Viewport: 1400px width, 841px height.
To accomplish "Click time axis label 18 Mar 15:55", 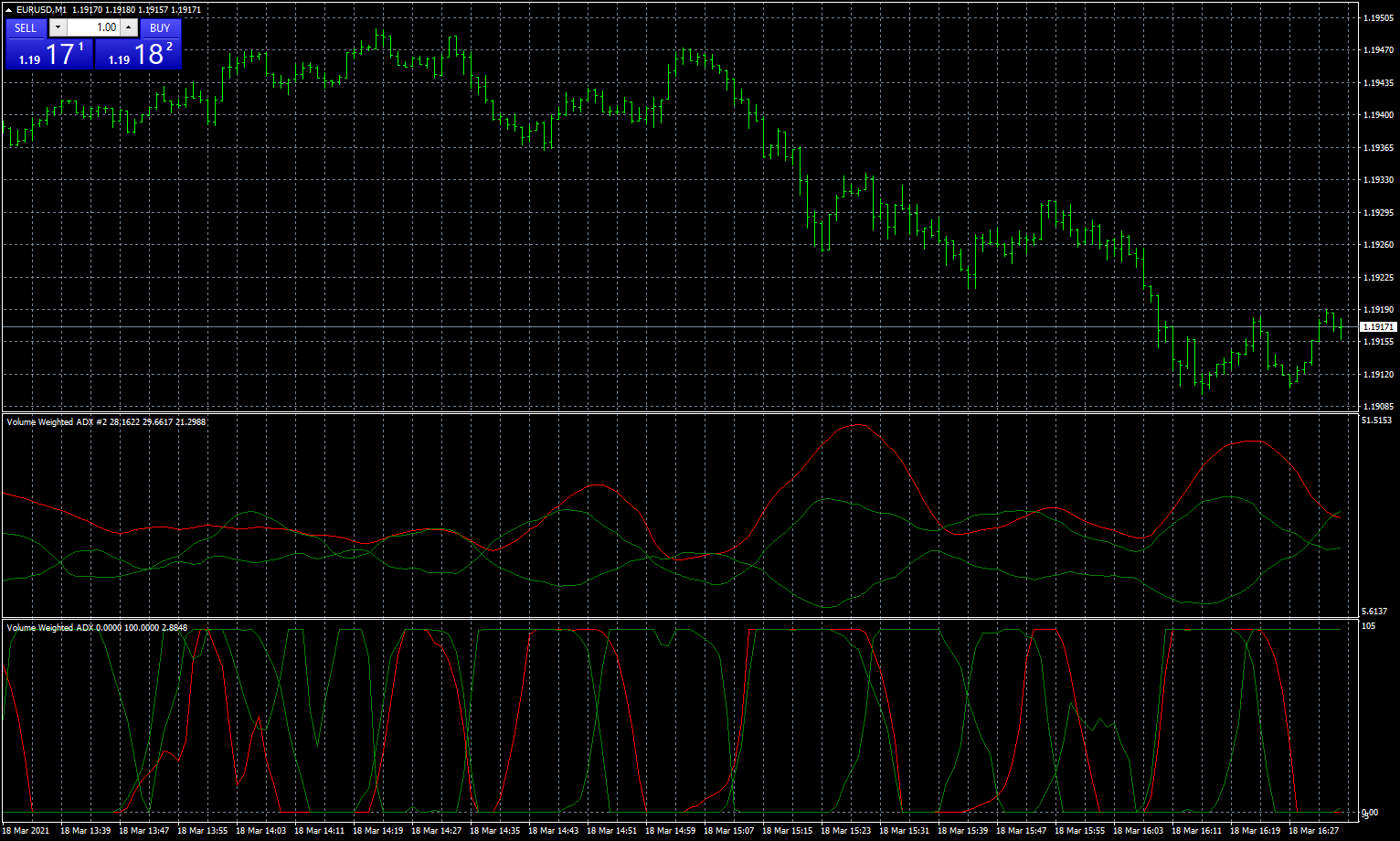I will (1080, 831).
